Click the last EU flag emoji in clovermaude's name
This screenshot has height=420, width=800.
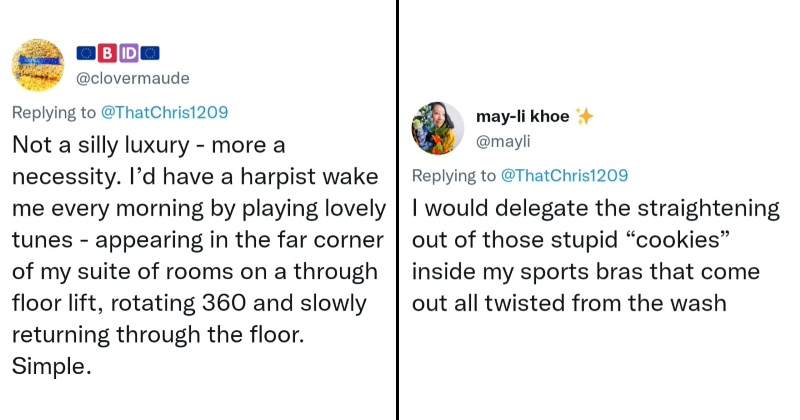point(150,52)
